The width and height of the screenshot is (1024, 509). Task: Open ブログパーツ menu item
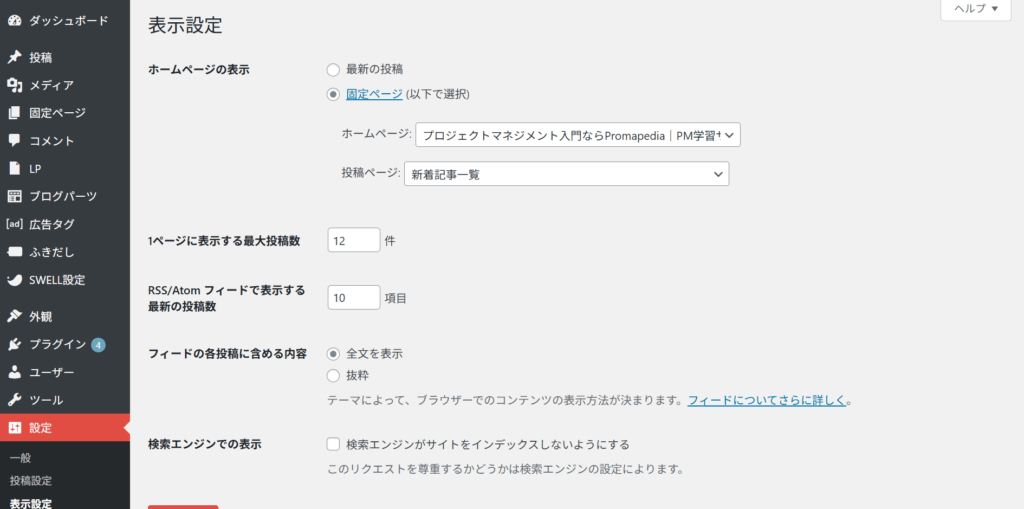pos(65,196)
